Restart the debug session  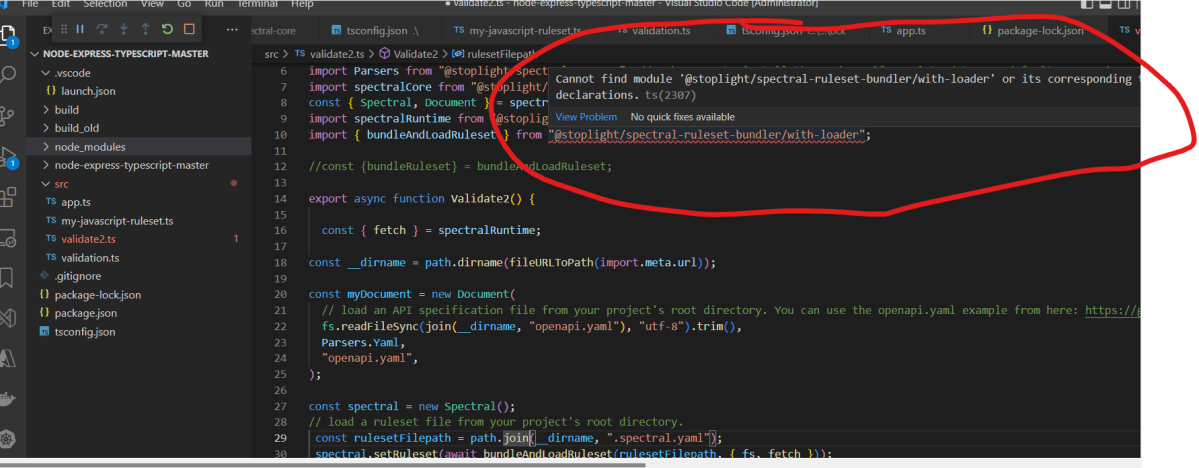click(x=167, y=29)
